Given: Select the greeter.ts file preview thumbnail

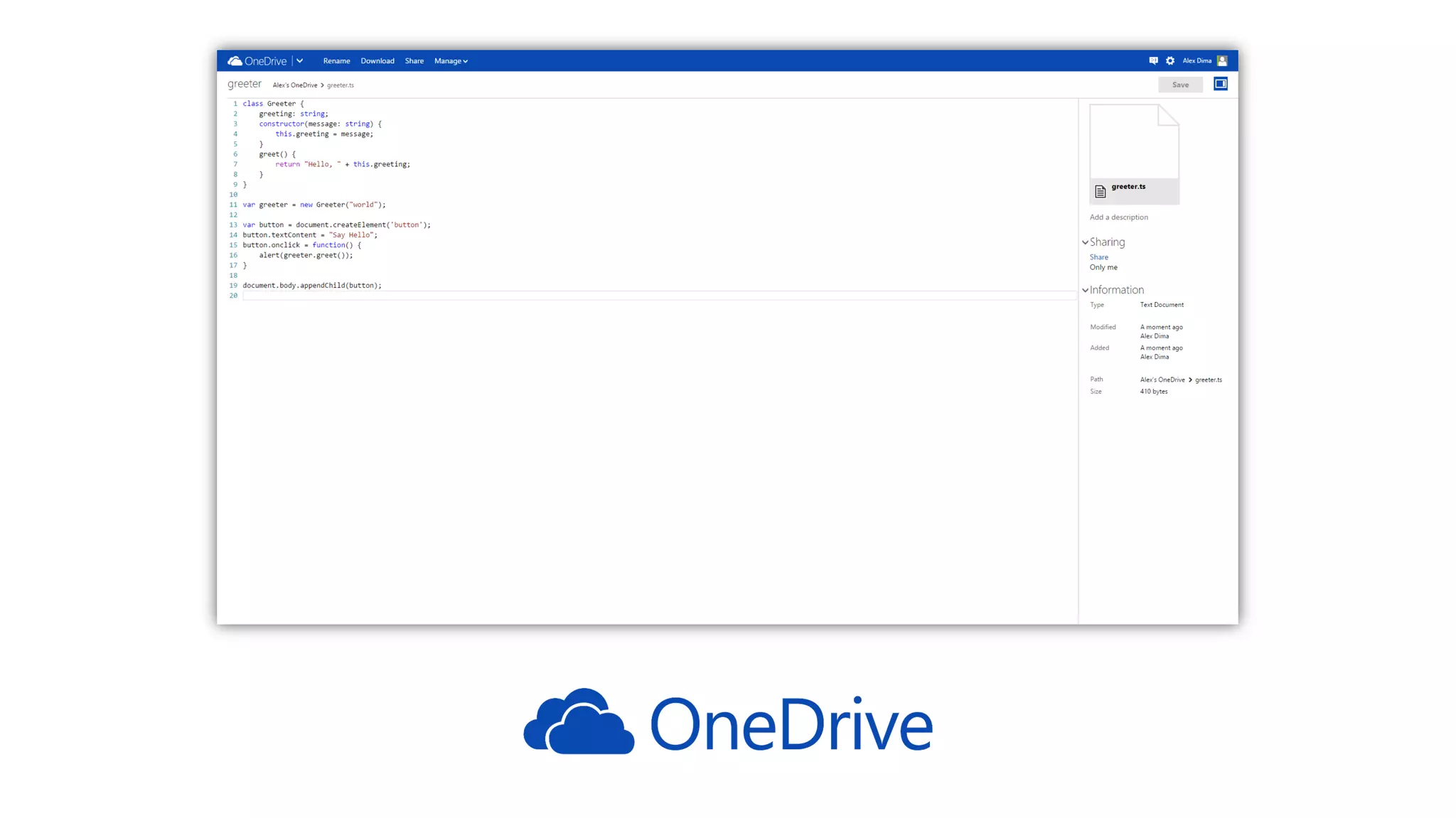Looking at the screenshot, I should pyautogui.click(x=1134, y=142).
